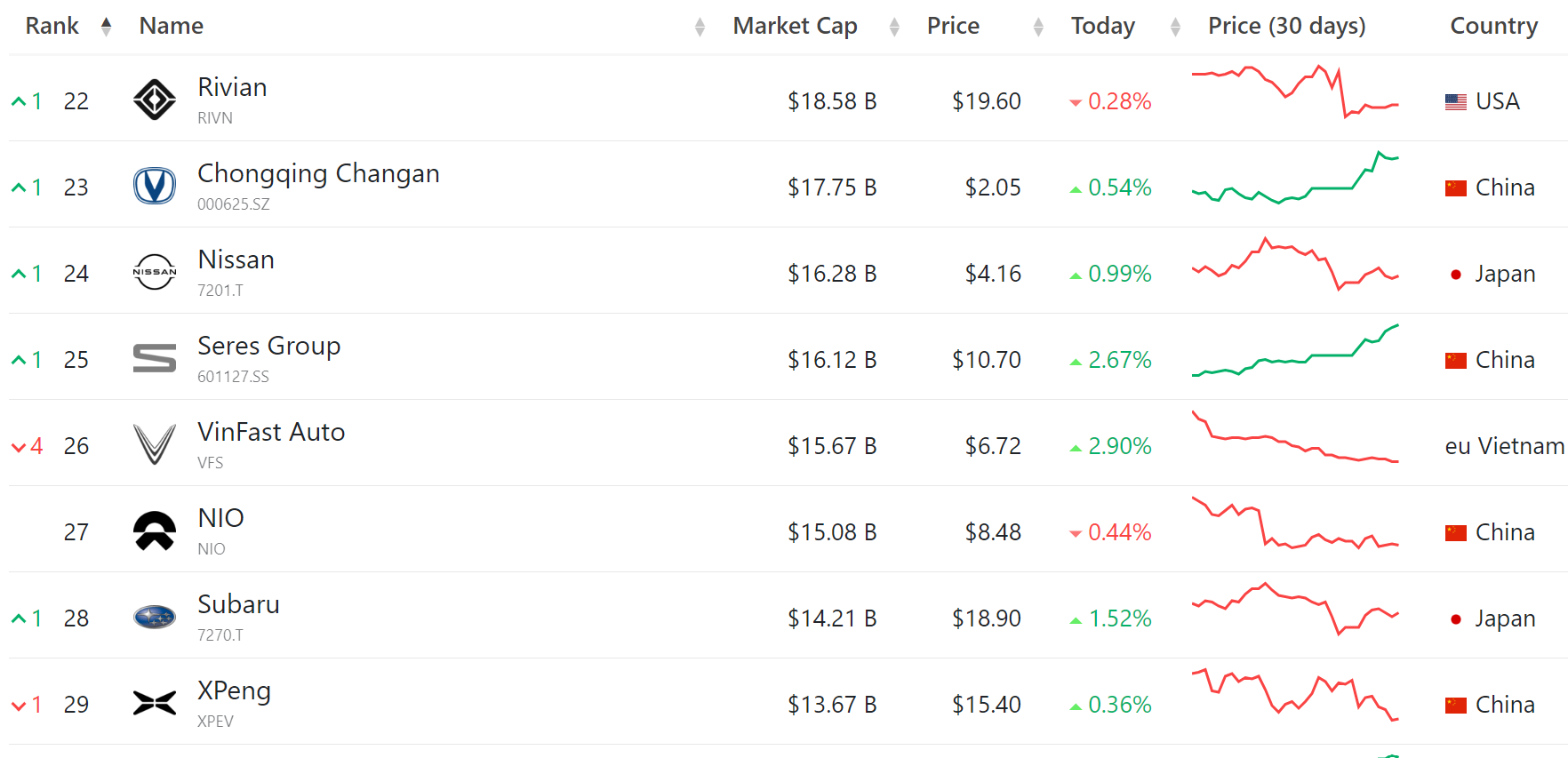Open the VinFast Auto company link

[x=271, y=432]
